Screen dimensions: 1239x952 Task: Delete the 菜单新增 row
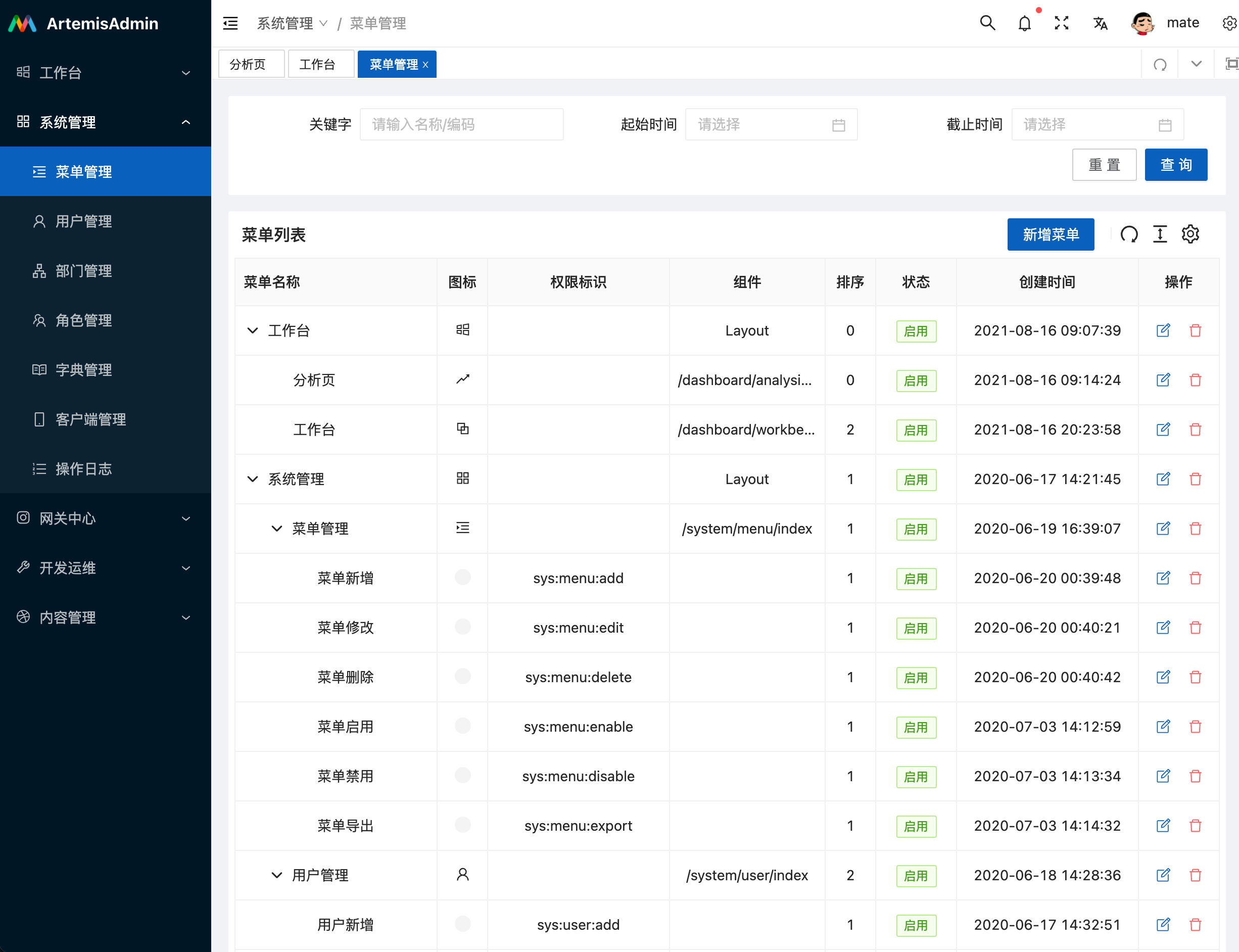1195,578
